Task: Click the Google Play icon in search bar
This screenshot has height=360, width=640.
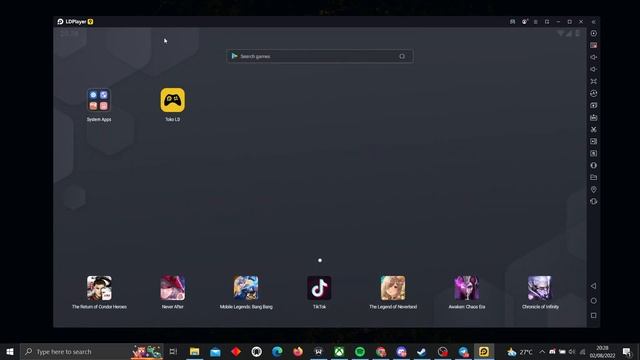Action: 234,56
